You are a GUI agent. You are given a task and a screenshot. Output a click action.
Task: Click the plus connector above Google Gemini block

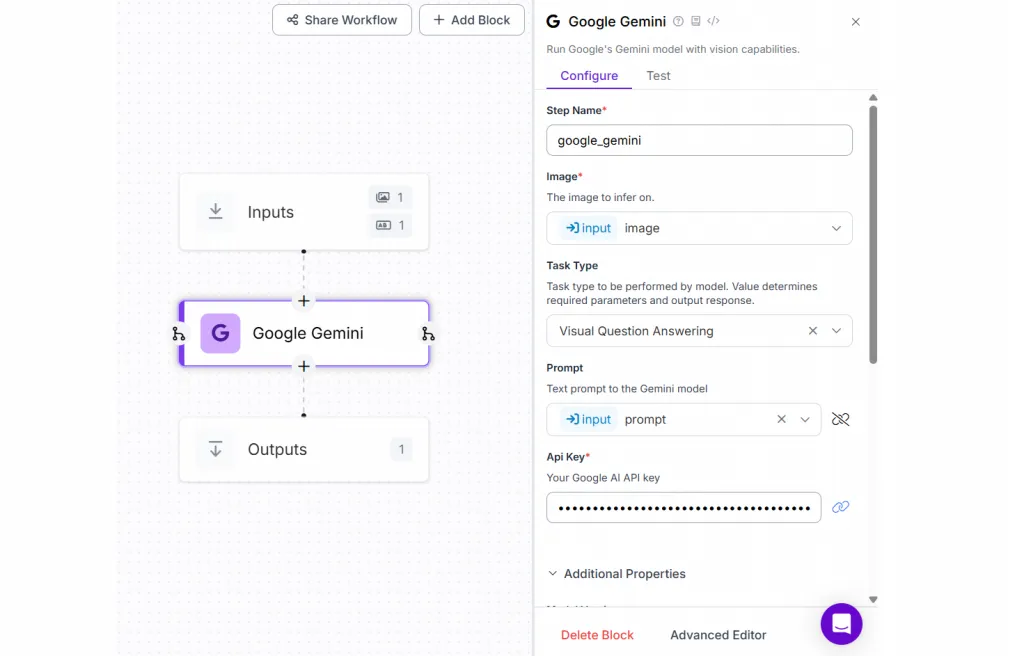(304, 301)
